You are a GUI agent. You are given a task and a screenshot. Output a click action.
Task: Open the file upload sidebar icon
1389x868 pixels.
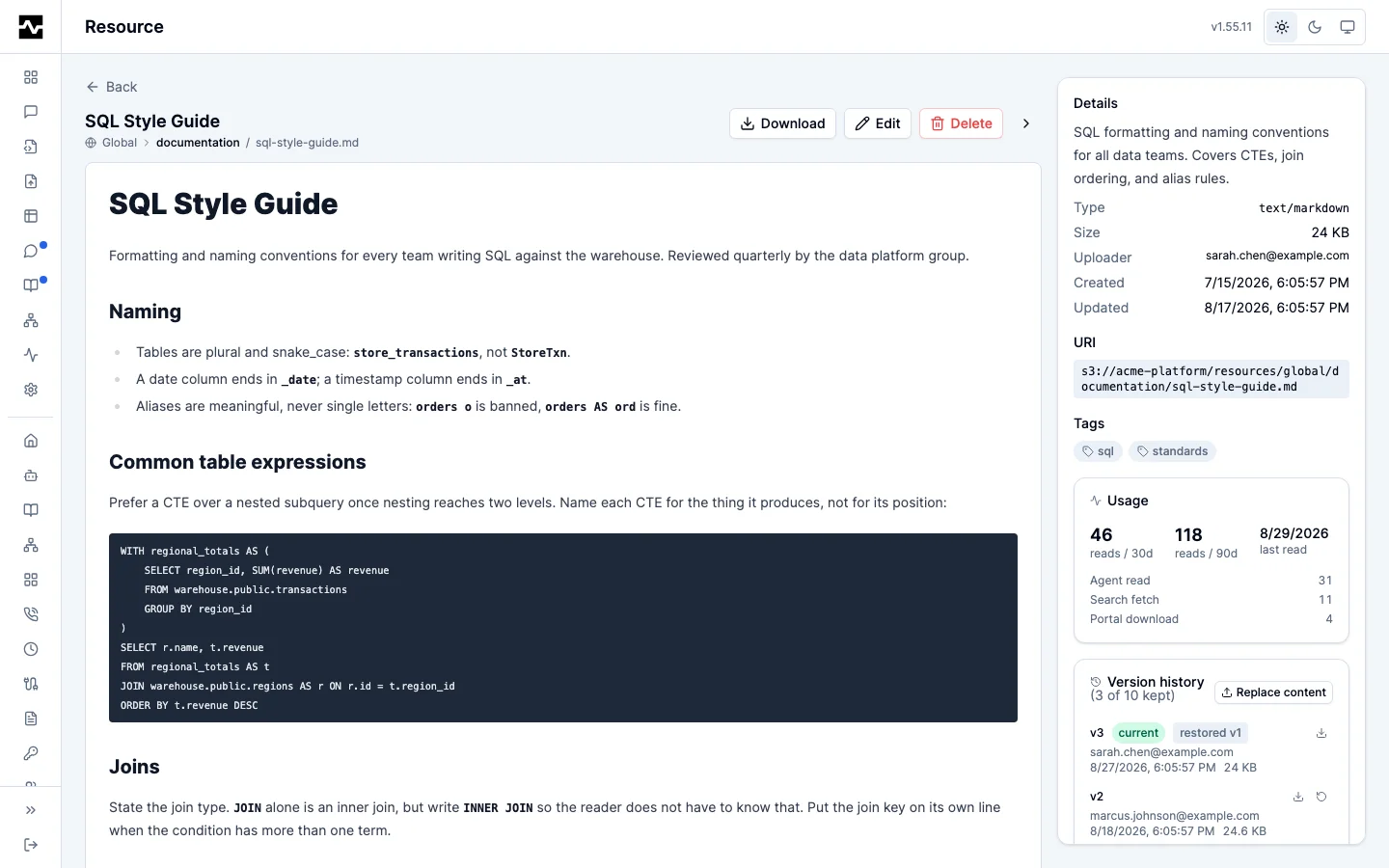[31, 181]
